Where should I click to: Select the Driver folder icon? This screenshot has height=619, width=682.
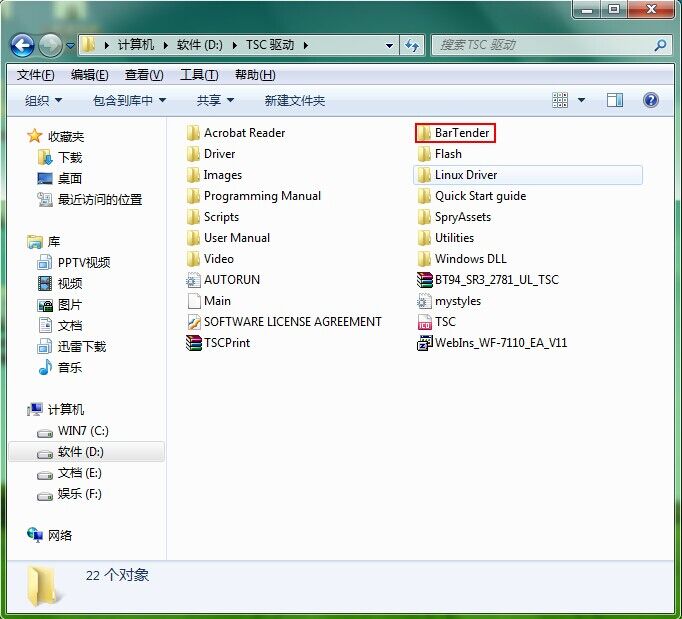(x=193, y=154)
